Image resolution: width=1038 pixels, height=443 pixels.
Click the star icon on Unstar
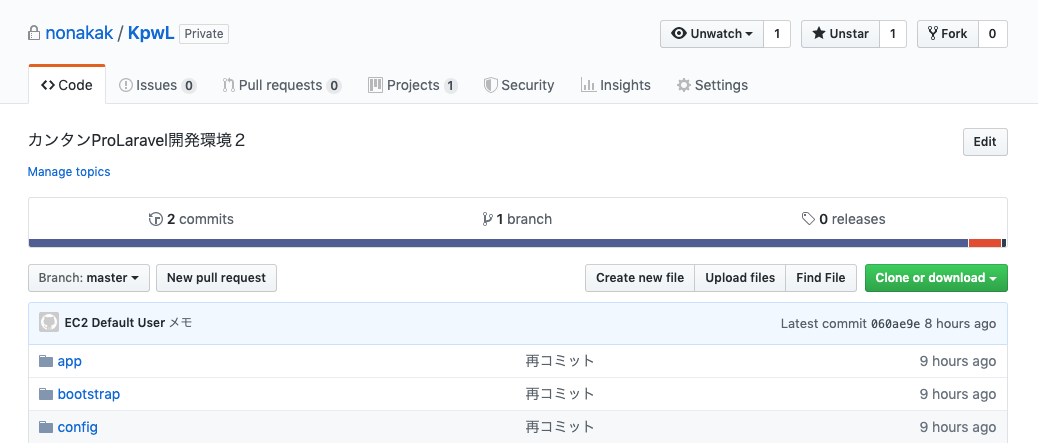point(819,33)
